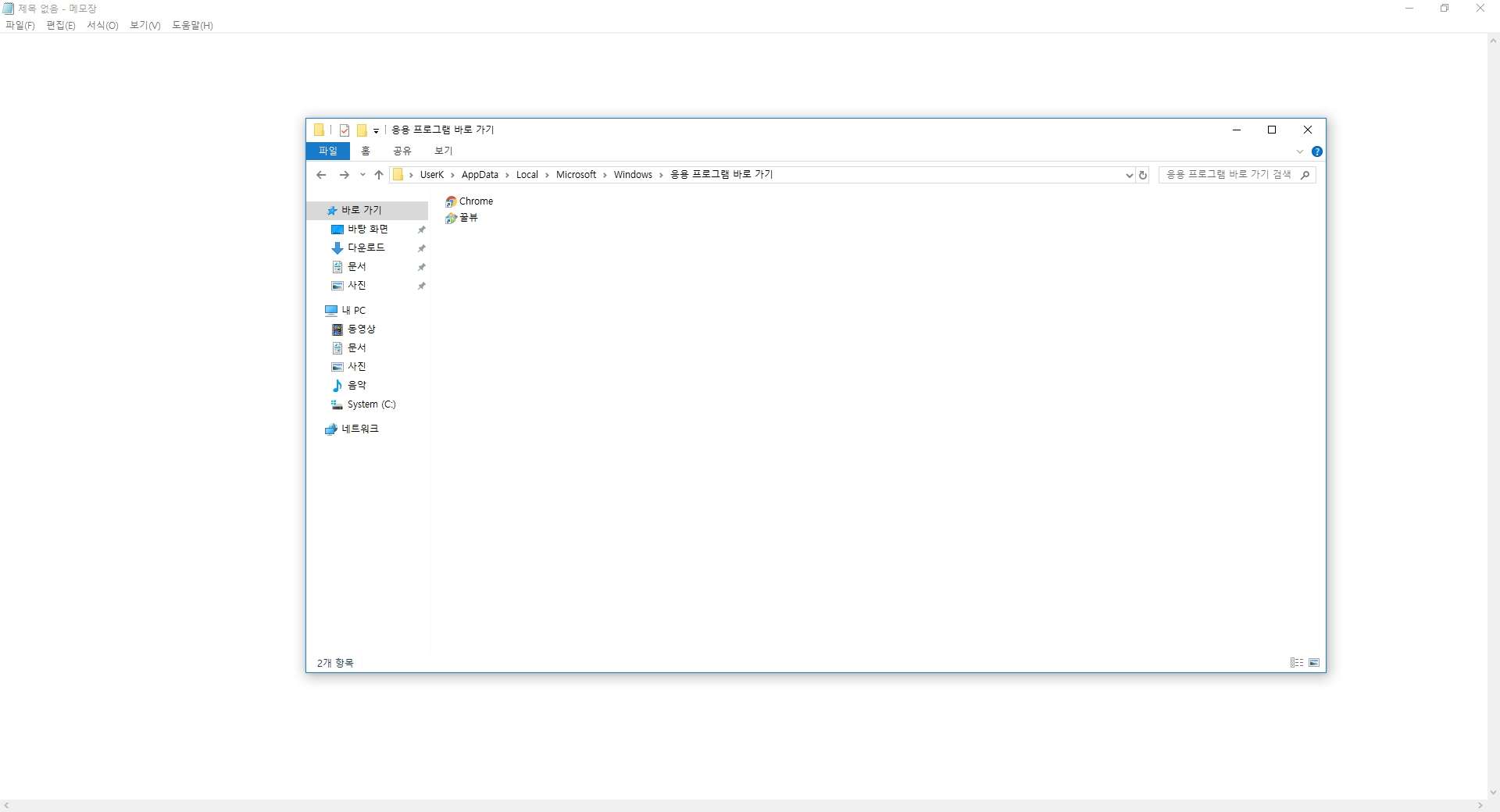The width and height of the screenshot is (1500, 812).
Task: Open the 파일(F) menu in Notepad
Action: pyautogui.click(x=20, y=25)
